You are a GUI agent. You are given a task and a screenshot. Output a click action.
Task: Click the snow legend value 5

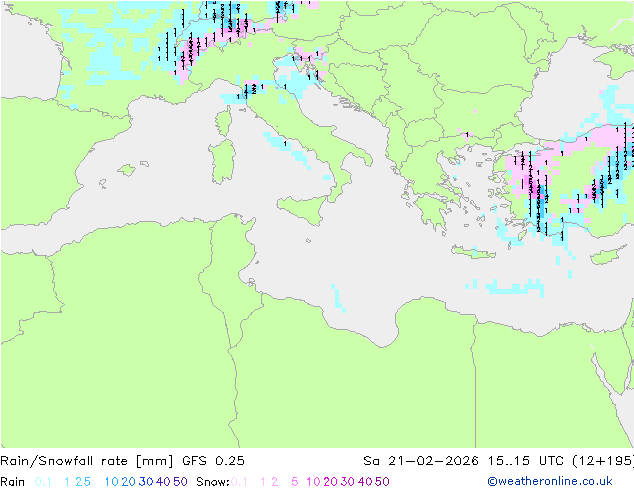coord(294,482)
